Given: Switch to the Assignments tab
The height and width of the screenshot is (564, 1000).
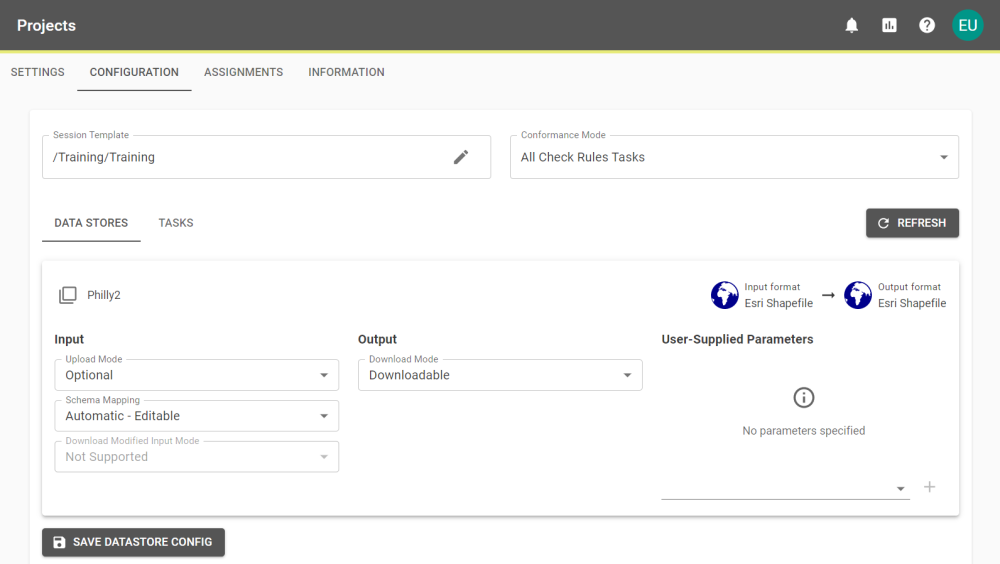Looking at the screenshot, I should click(x=243, y=72).
